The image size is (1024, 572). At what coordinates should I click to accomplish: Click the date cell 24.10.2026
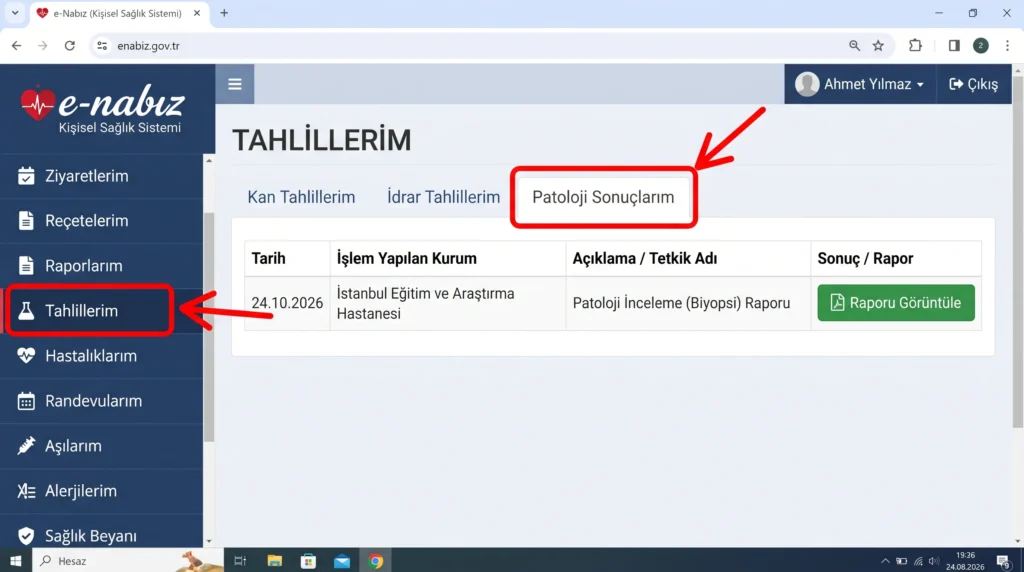coord(287,303)
